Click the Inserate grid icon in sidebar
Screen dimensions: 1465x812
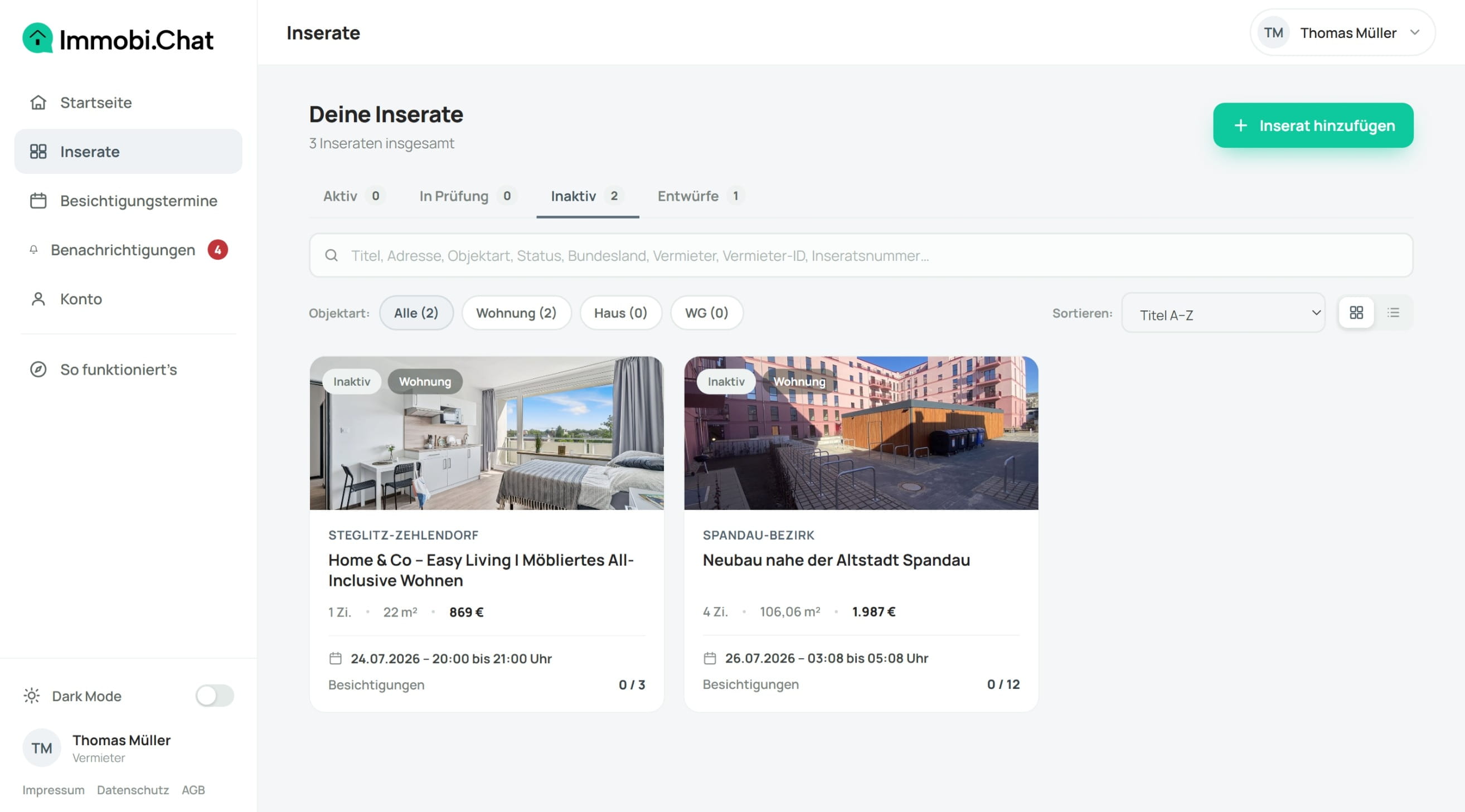38,151
